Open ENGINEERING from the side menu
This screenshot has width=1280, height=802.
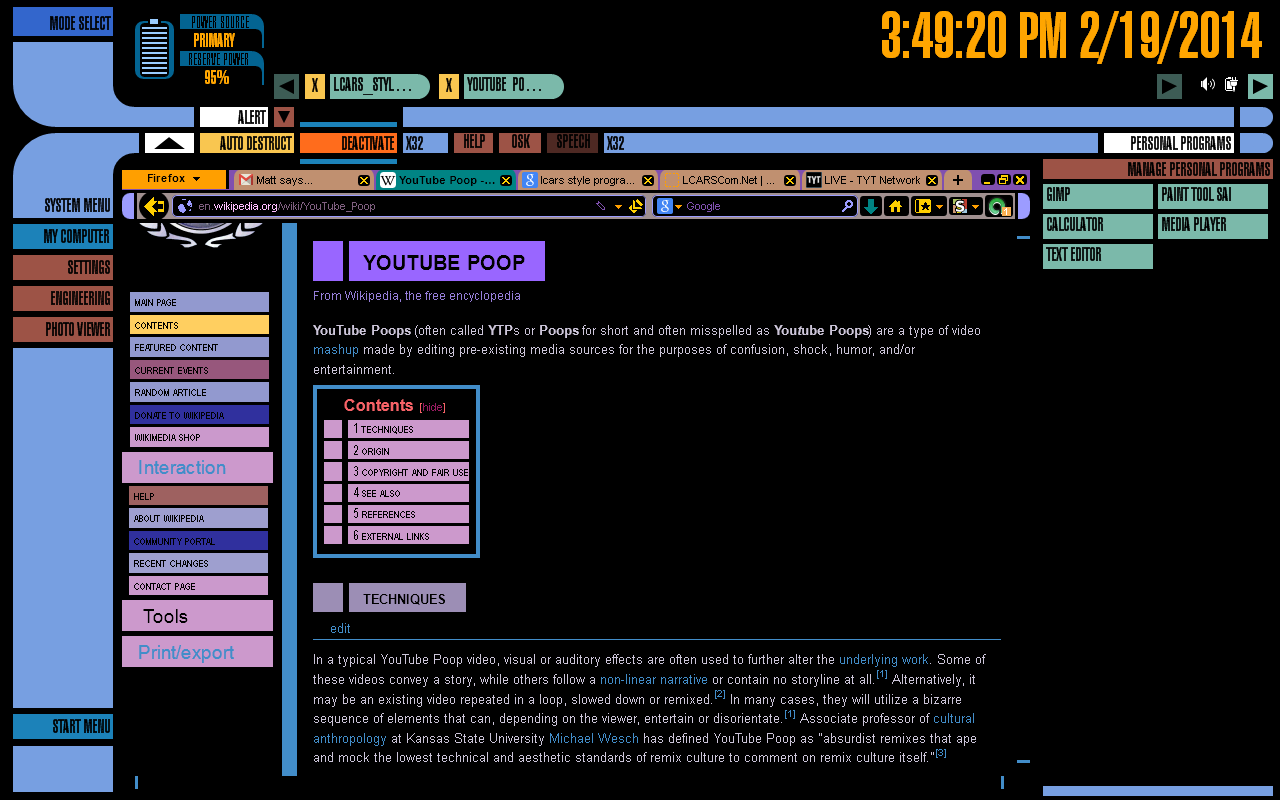(63, 299)
